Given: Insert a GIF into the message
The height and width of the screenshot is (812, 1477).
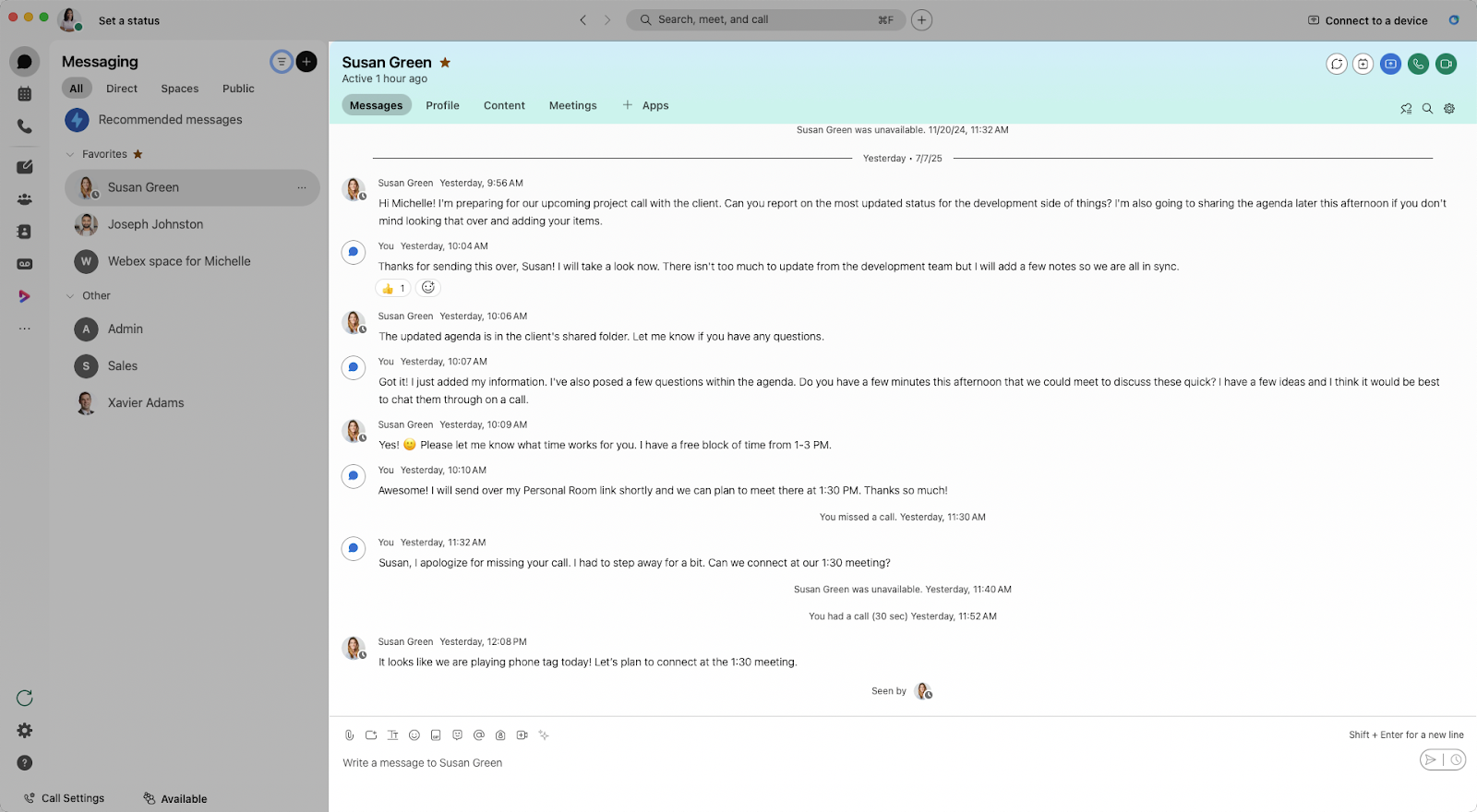Looking at the screenshot, I should click(436, 735).
